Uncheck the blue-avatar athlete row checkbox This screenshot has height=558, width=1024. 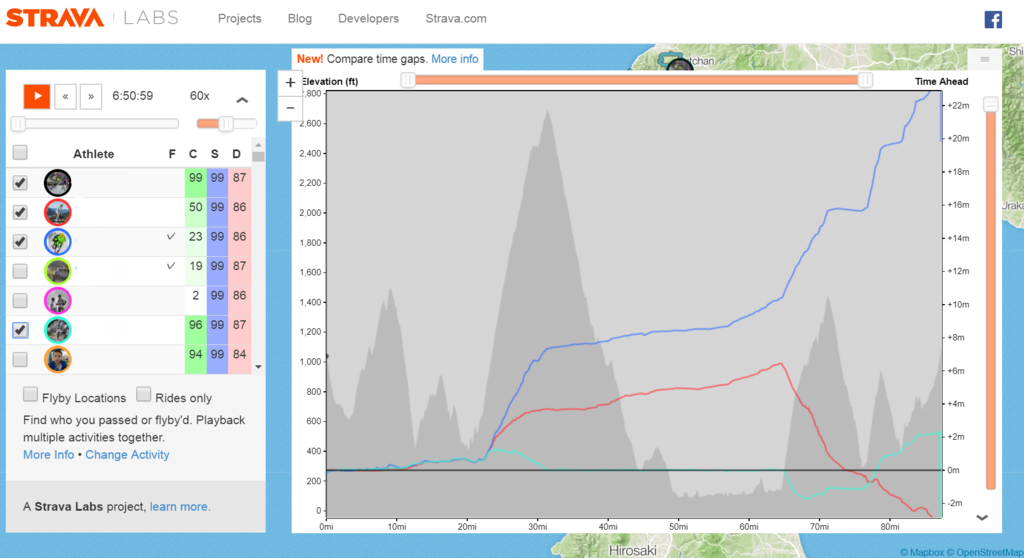pyautogui.click(x=20, y=242)
